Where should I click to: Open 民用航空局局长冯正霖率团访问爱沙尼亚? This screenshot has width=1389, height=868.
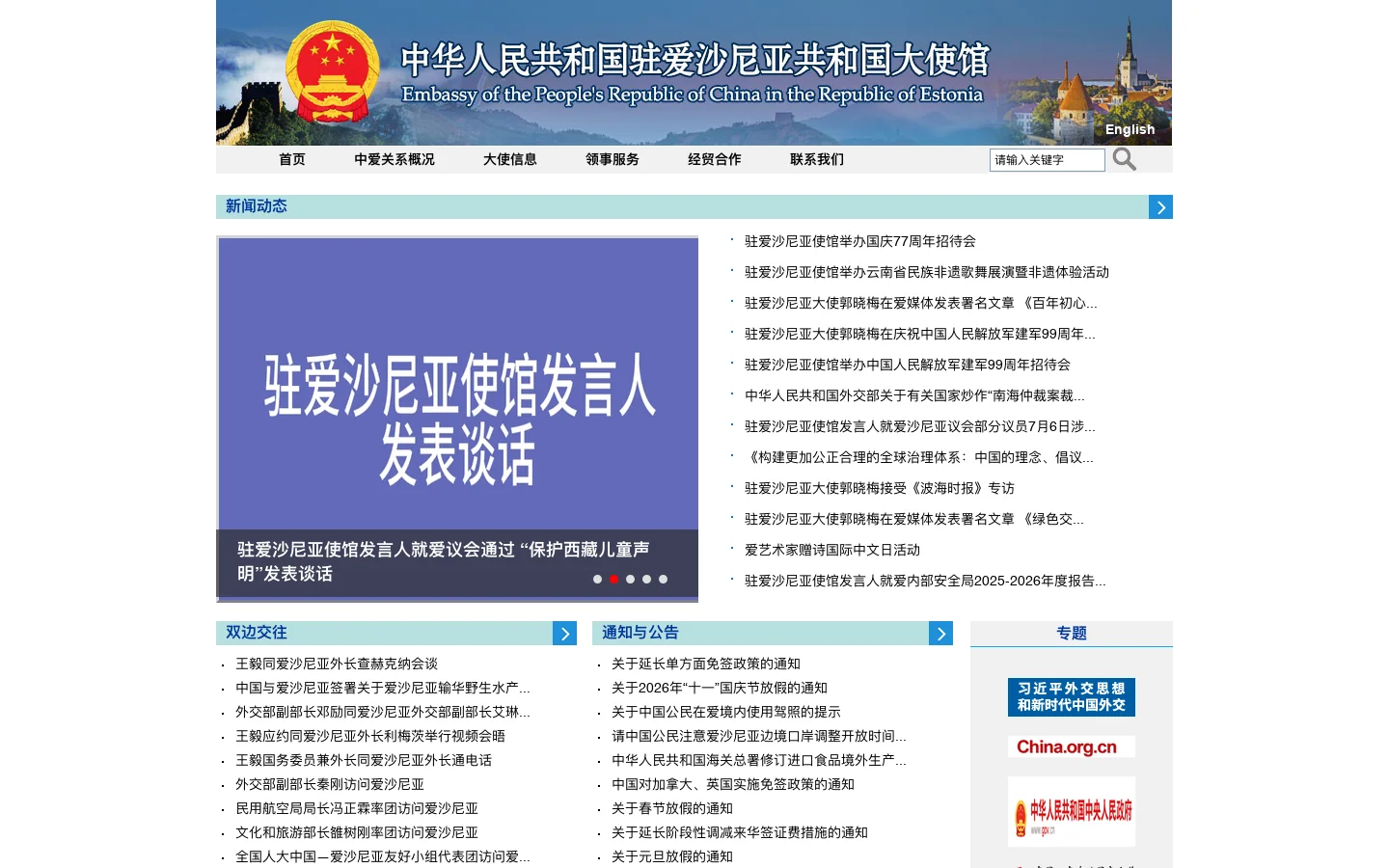point(357,809)
